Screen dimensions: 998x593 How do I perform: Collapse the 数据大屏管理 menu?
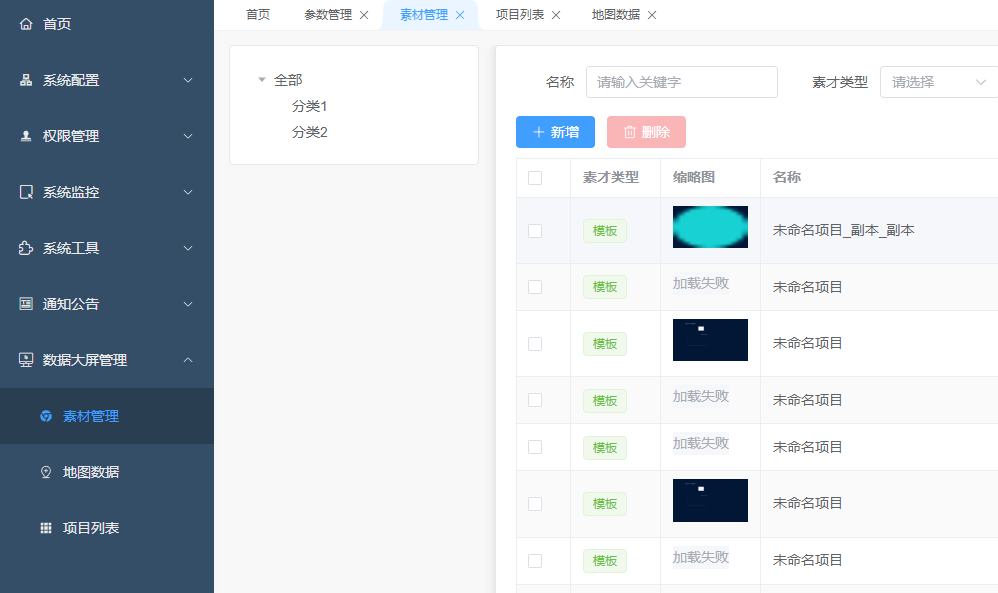188,360
